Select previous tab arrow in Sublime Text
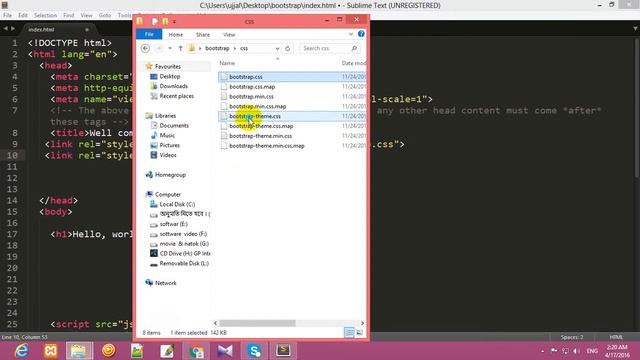This screenshot has width=640, height=360. click(x=5, y=29)
